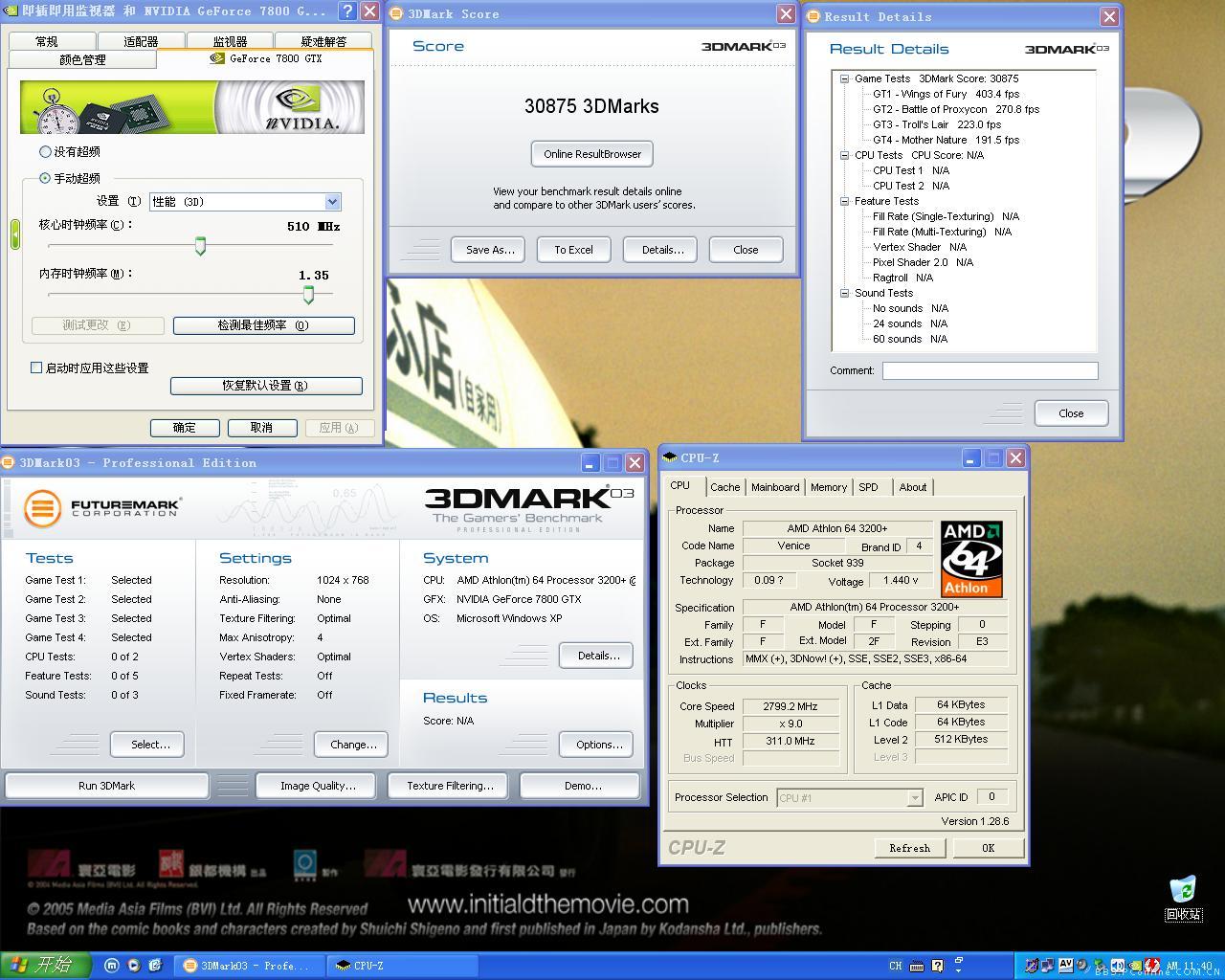This screenshot has height=980, width=1225.
Task: Open the 疑难解答 tab
Action: pyautogui.click(x=323, y=41)
